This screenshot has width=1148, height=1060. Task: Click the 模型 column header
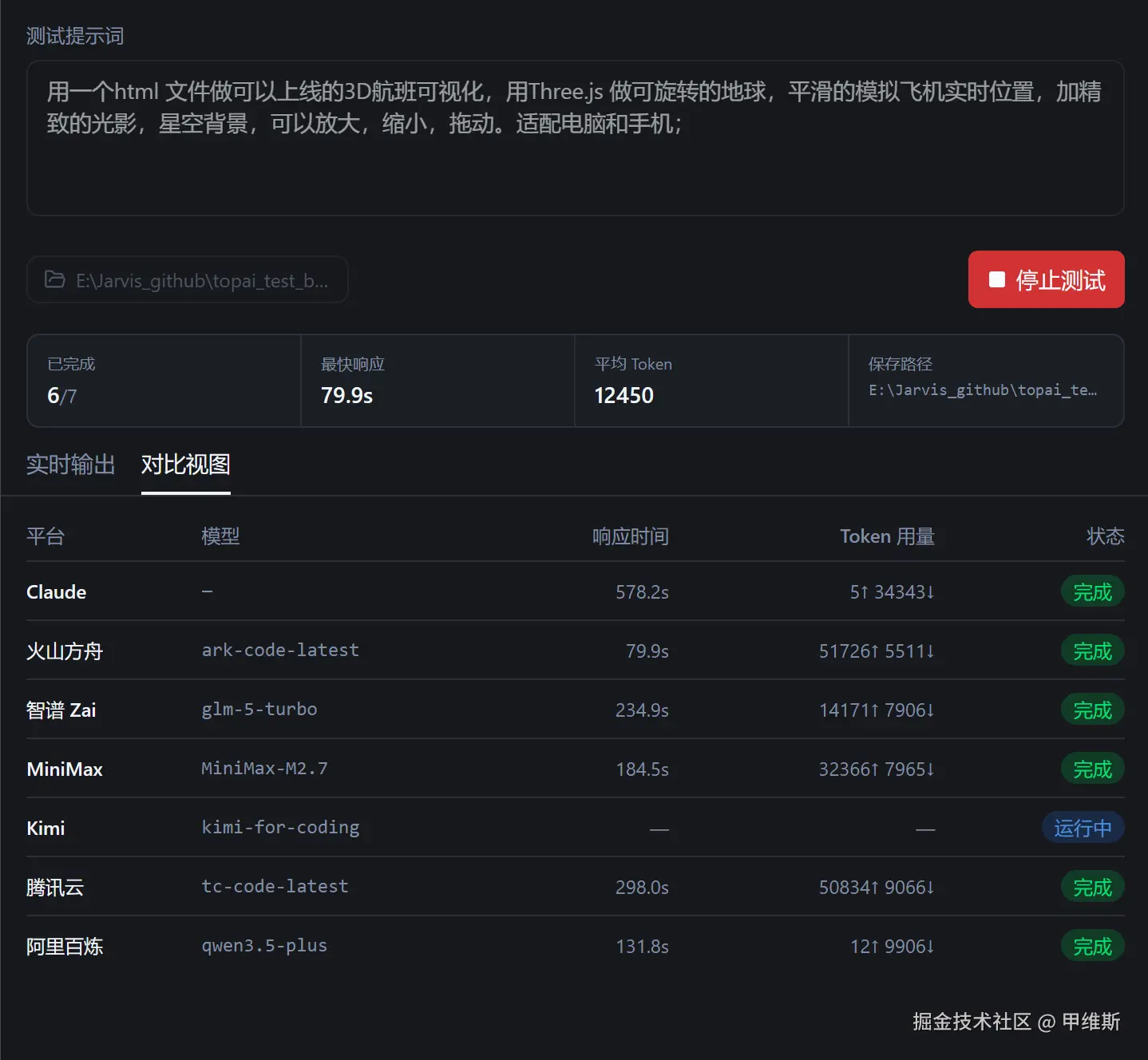(x=220, y=536)
